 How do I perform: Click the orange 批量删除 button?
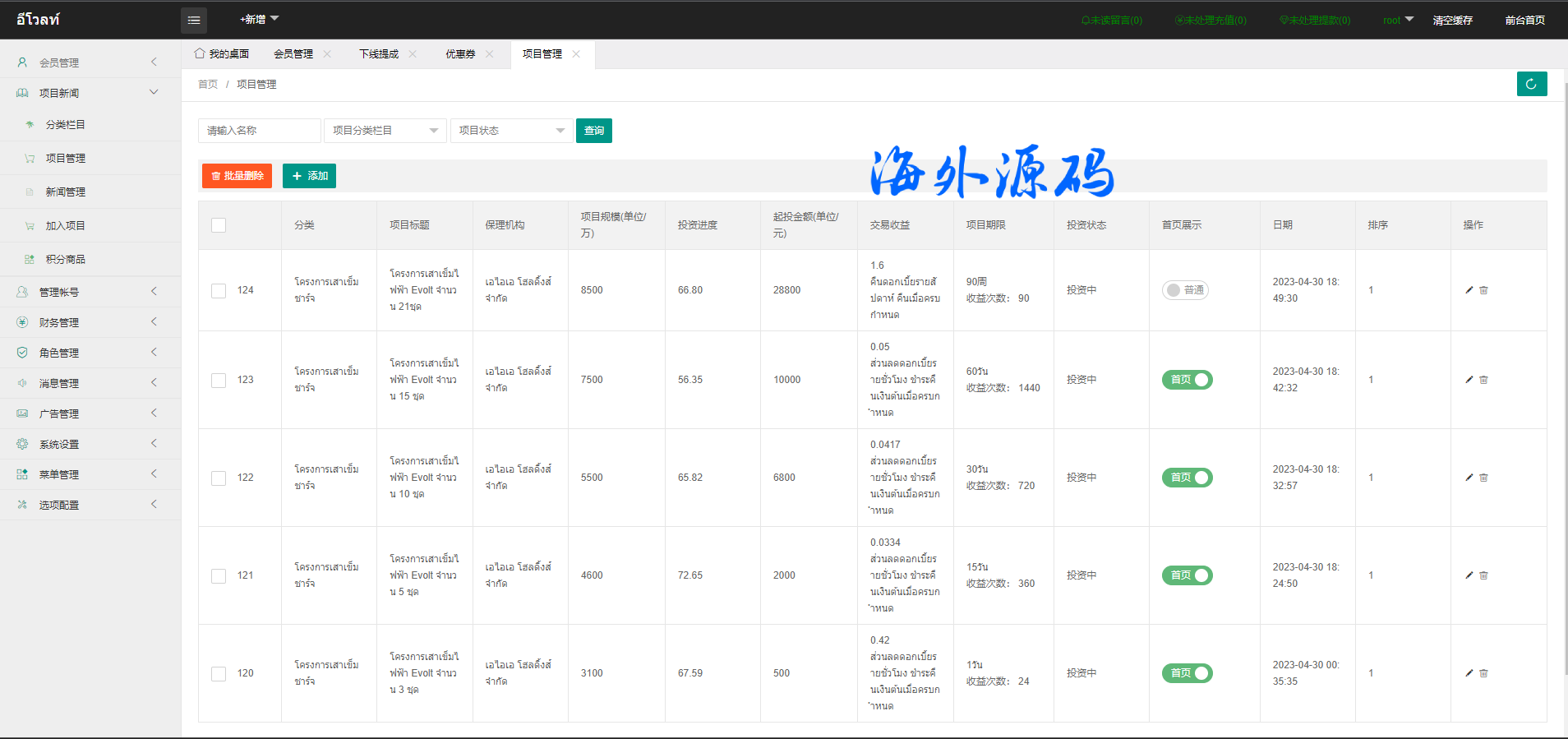tap(237, 176)
